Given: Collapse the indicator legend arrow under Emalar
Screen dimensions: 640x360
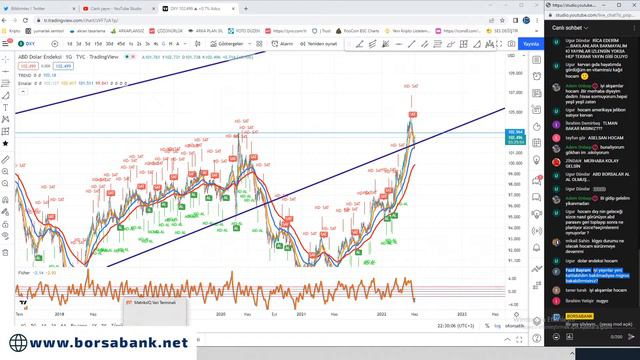Looking at the screenshot, I should (x=23, y=92).
